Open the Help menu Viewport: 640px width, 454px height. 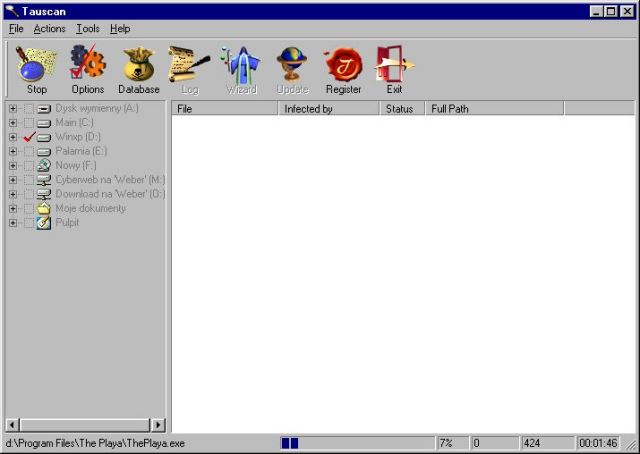(x=120, y=29)
